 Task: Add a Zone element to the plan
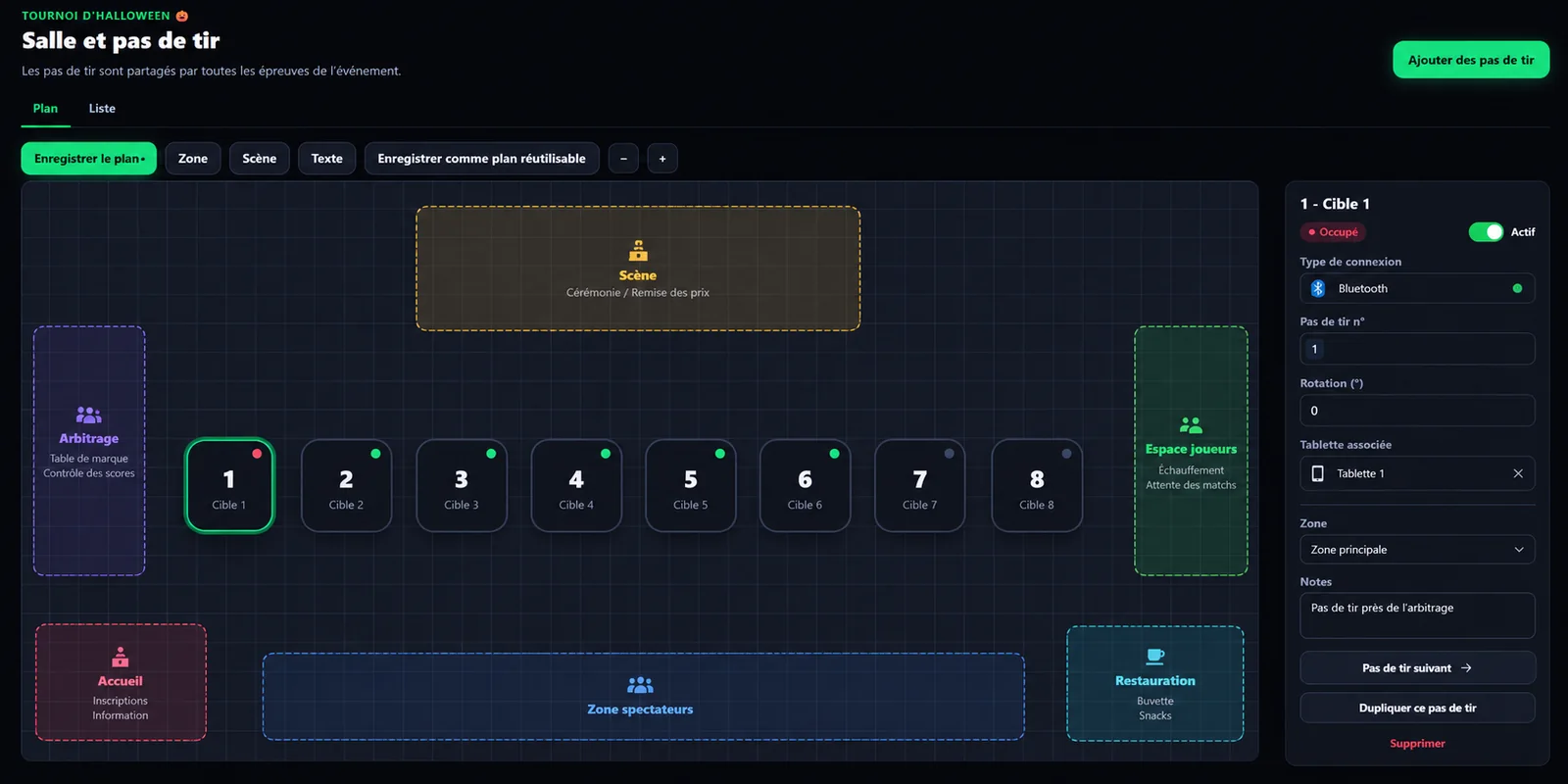[193, 159]
